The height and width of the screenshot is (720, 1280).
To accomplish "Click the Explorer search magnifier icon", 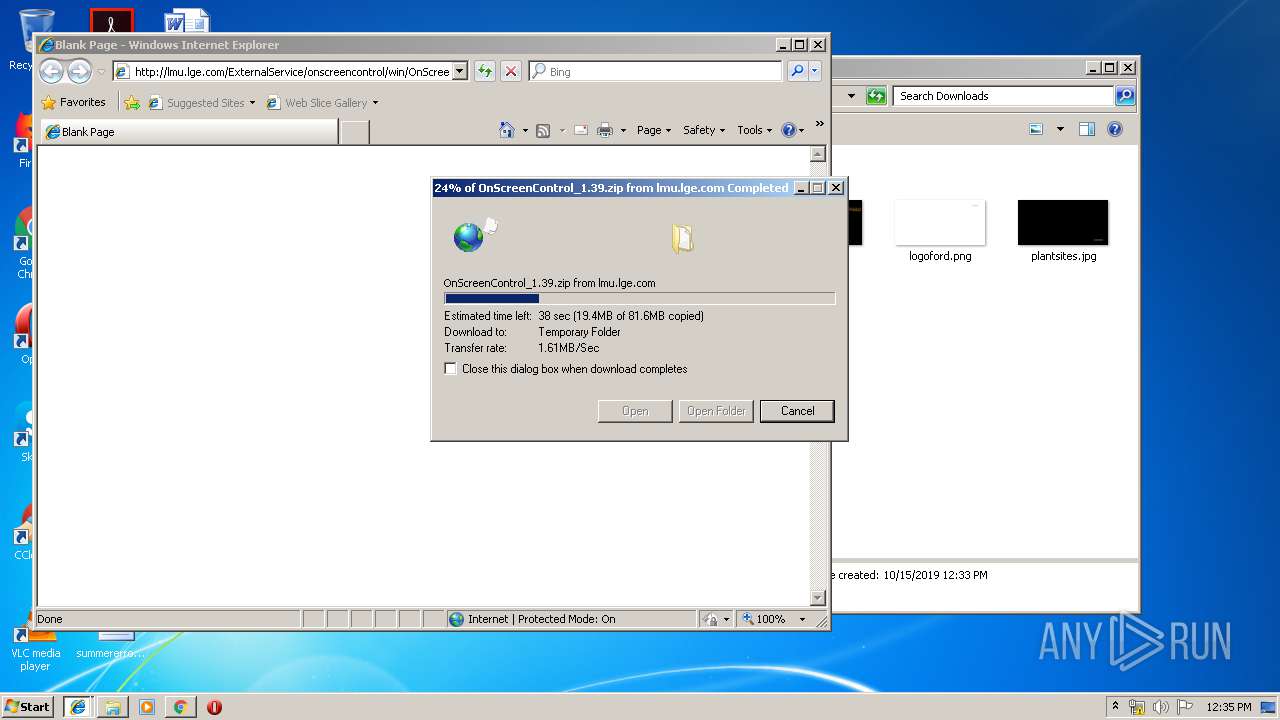I will pos(1125,96).
